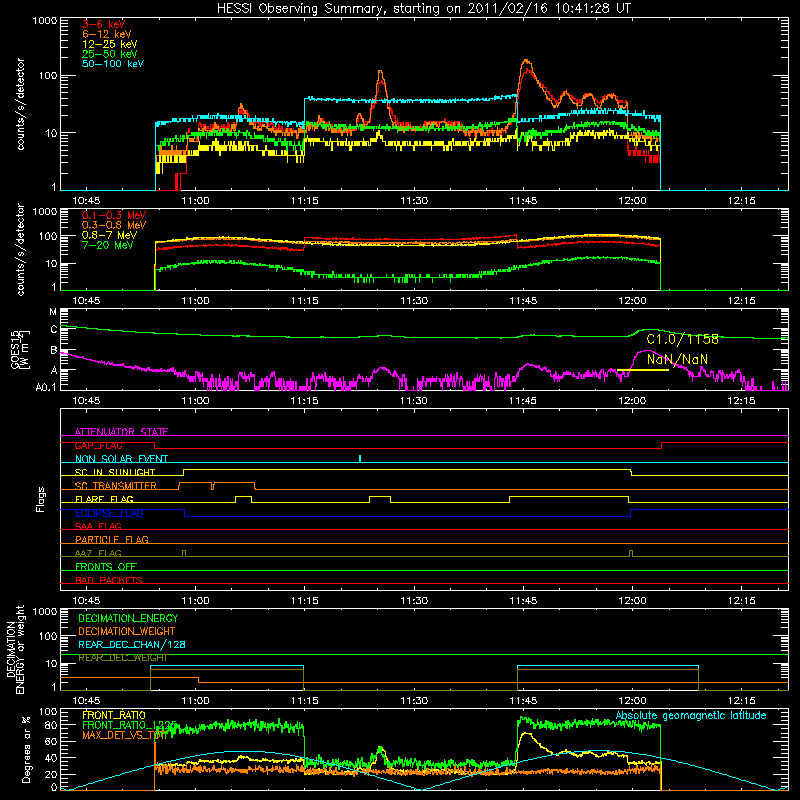Click counts/s/detector axis title of keV panel
800x800 pixels.
[20, 105]
